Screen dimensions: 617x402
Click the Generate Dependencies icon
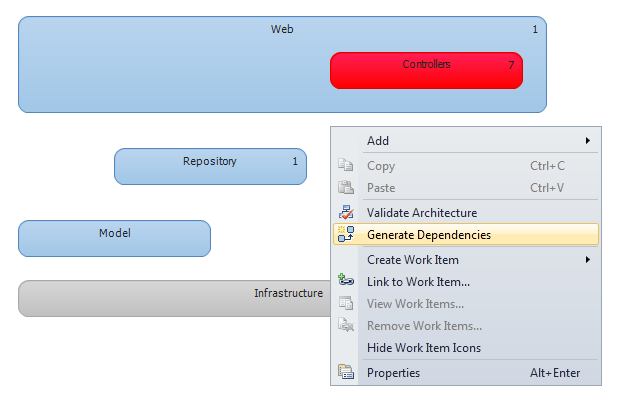click(x=346, y=234)
